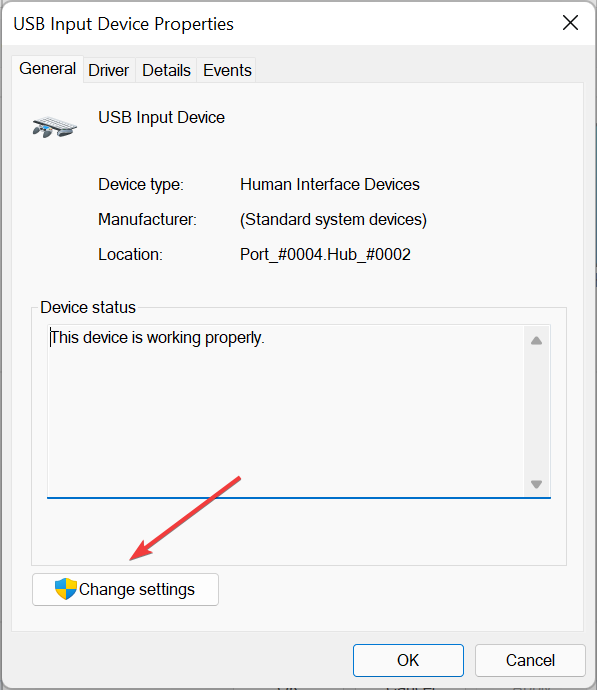The image size is (597, 690).
Task: Click the scroll up arrow in Device status
Action: [x=536, y=341]
